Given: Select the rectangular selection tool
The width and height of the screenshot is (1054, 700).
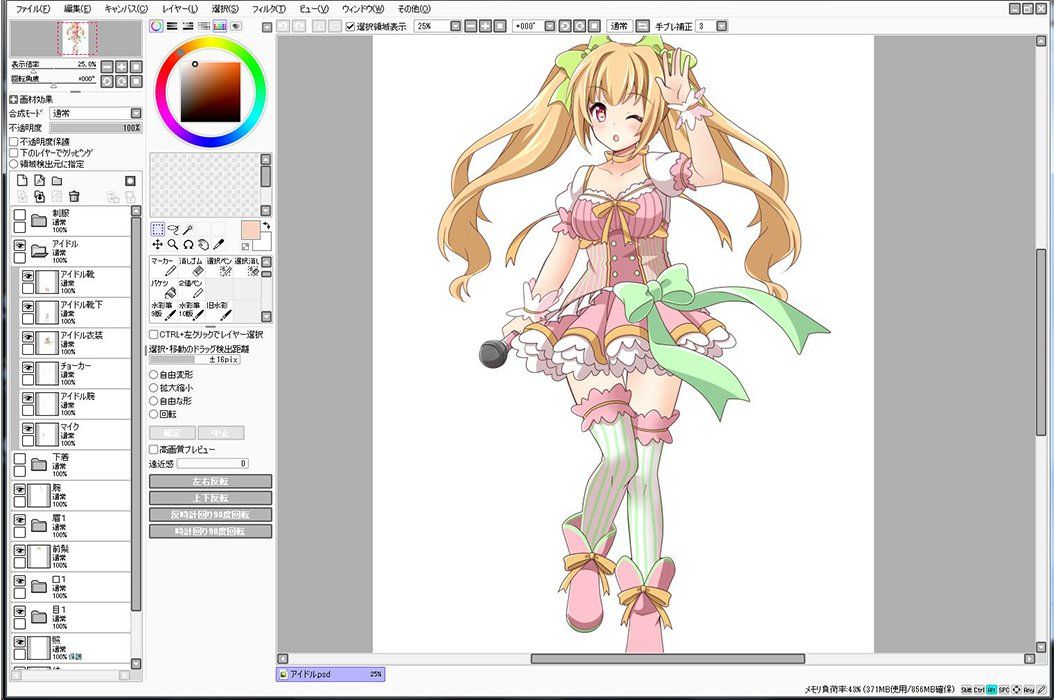Looking at the screenshot, I should 157,229.
